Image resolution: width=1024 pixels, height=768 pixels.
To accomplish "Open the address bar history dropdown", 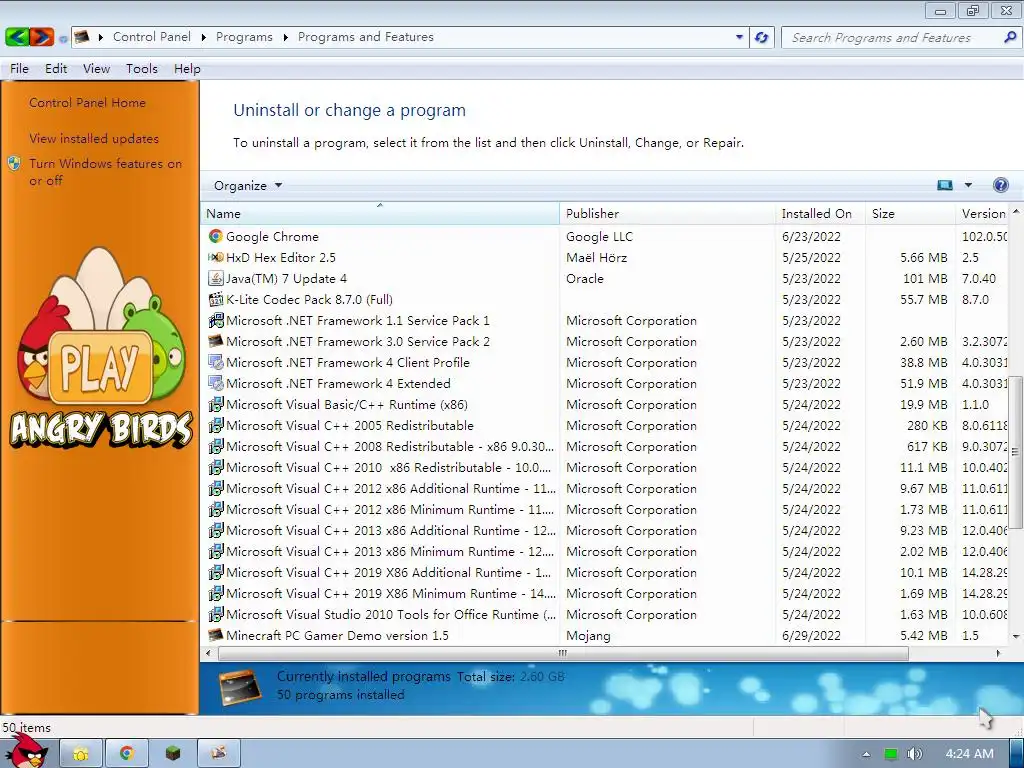I will tap(739, 37).
